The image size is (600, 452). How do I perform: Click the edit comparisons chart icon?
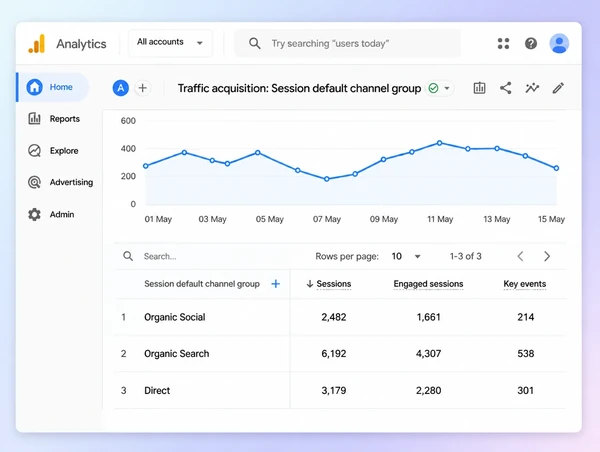point(479,88)
